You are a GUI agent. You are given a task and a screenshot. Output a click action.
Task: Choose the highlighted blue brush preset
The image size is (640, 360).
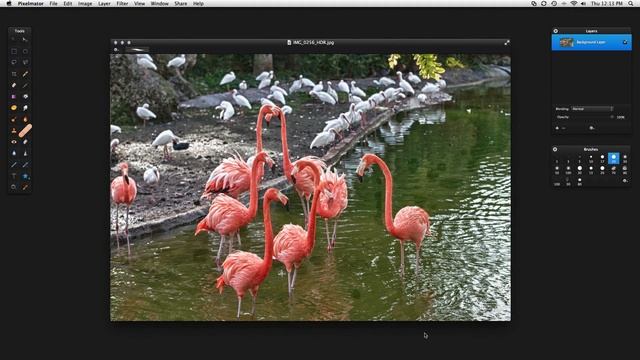pyautogui.click(x=613, y=158)
